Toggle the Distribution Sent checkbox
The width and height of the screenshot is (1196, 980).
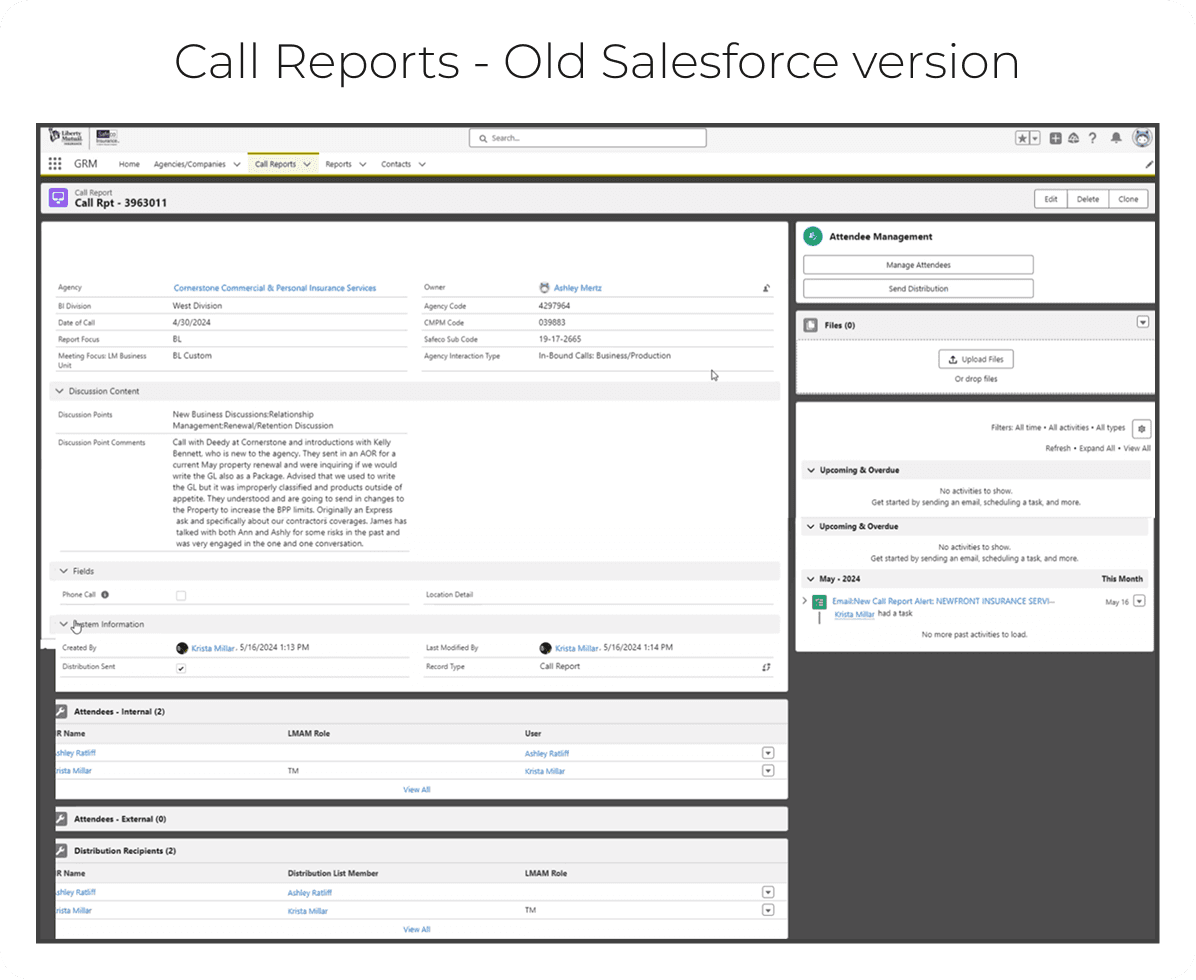181,668
